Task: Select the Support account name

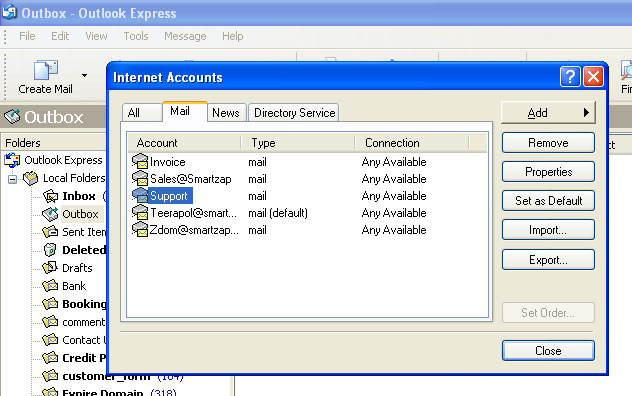Action: click(x=169, y=196)
